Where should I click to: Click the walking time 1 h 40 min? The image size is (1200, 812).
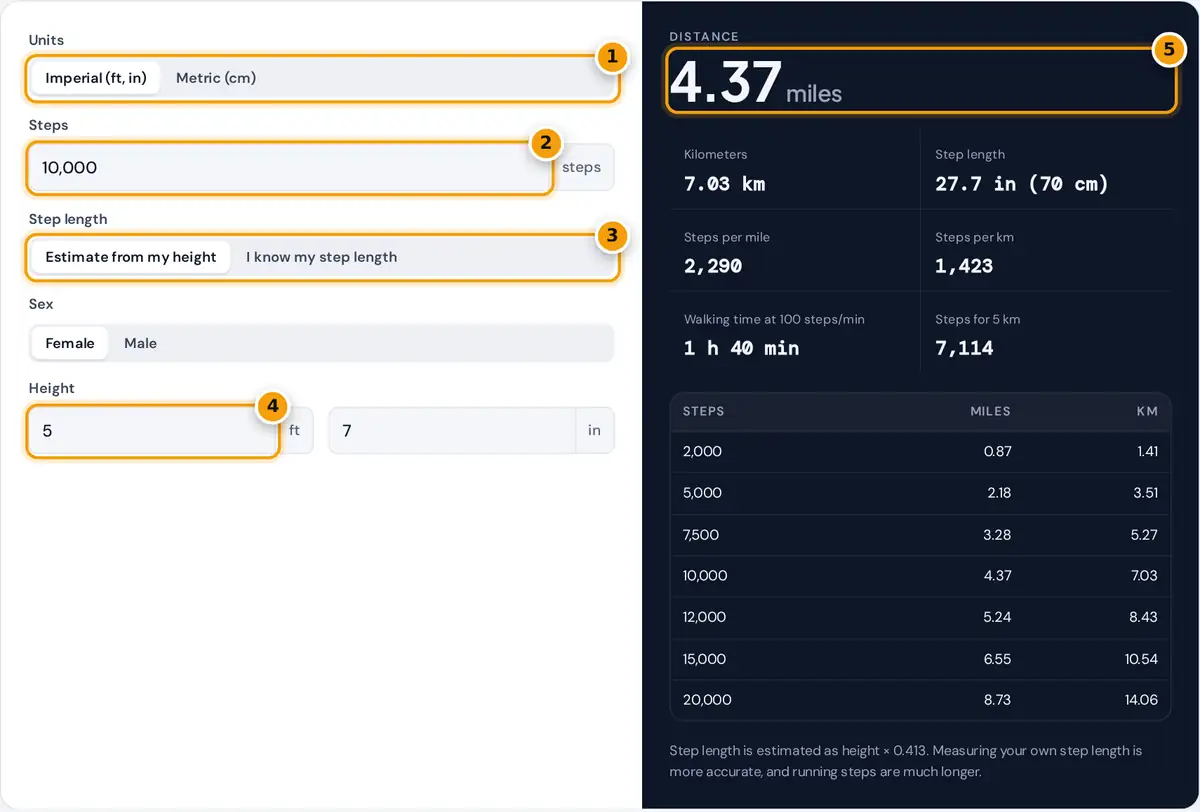tap(742, 348)
